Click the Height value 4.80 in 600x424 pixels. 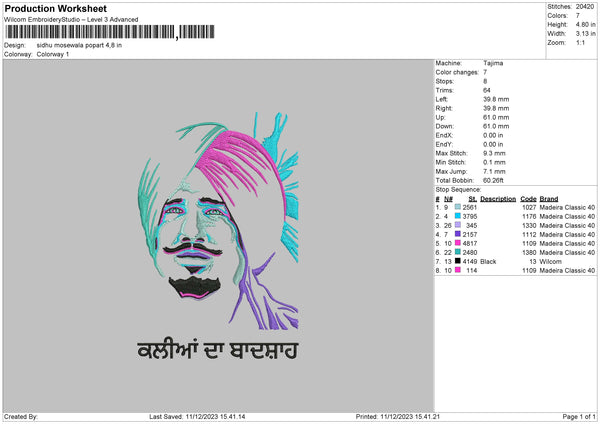click(x=585, y=24)
